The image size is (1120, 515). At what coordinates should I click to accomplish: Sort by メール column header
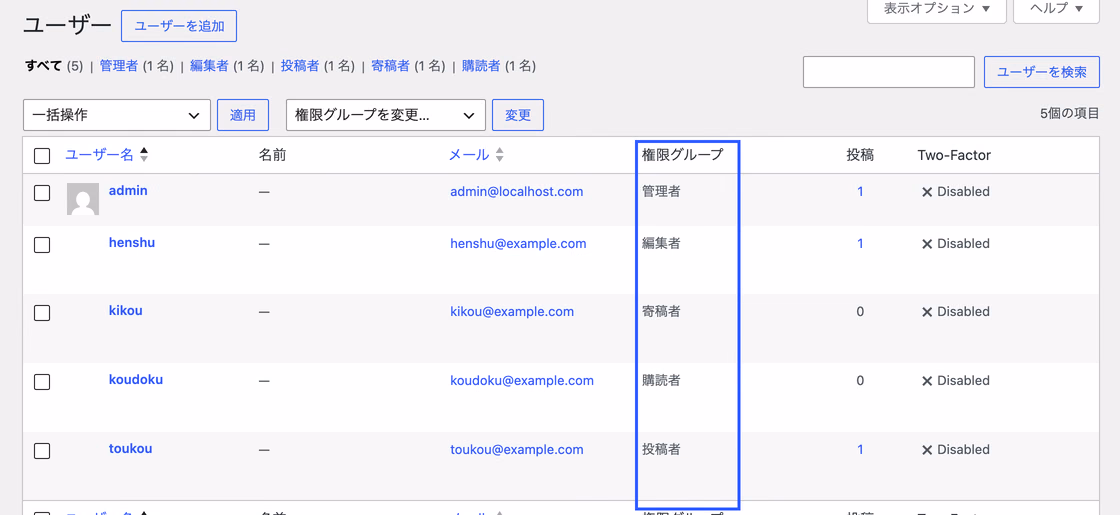pyautogui.click(x=469, y=155)
